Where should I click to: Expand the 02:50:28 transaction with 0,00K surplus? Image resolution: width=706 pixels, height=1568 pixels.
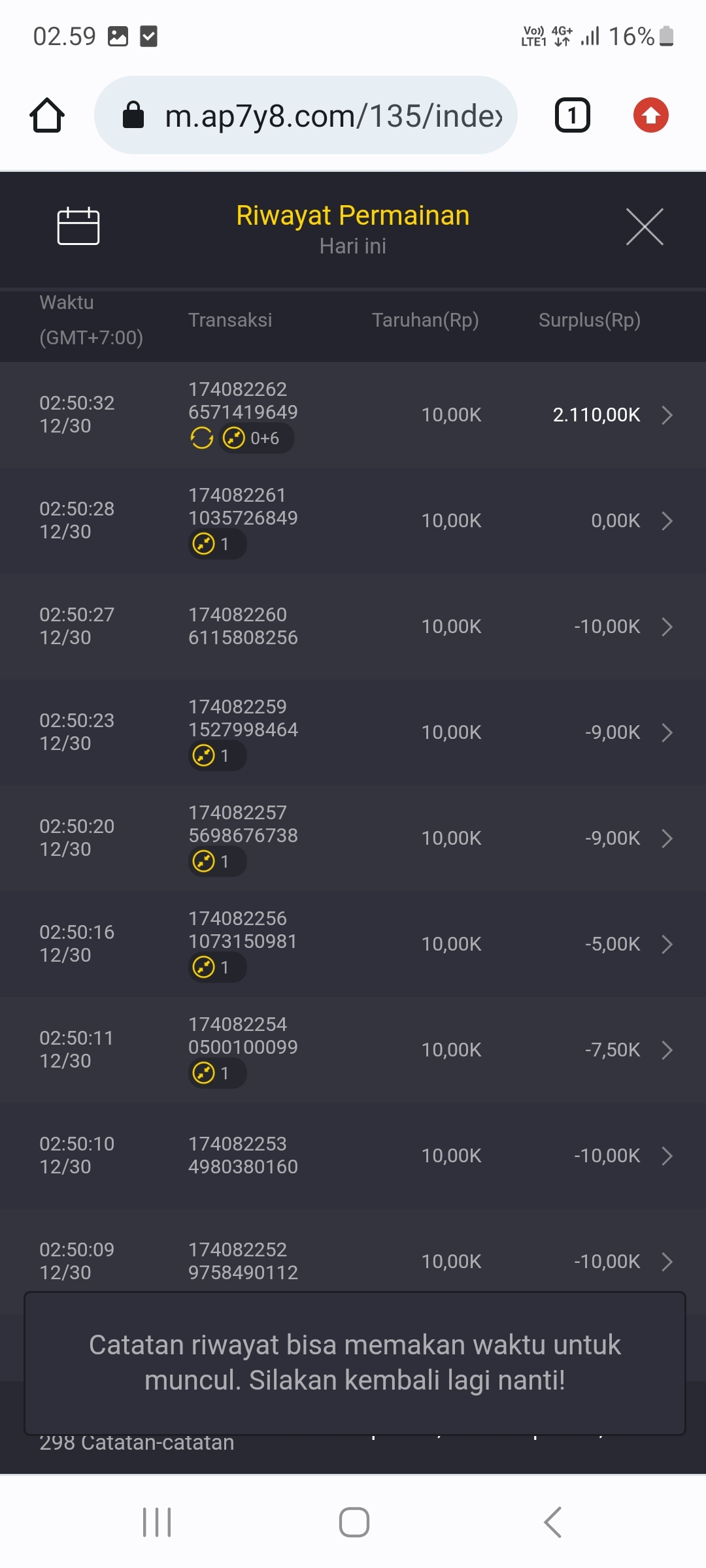[667, 521]
